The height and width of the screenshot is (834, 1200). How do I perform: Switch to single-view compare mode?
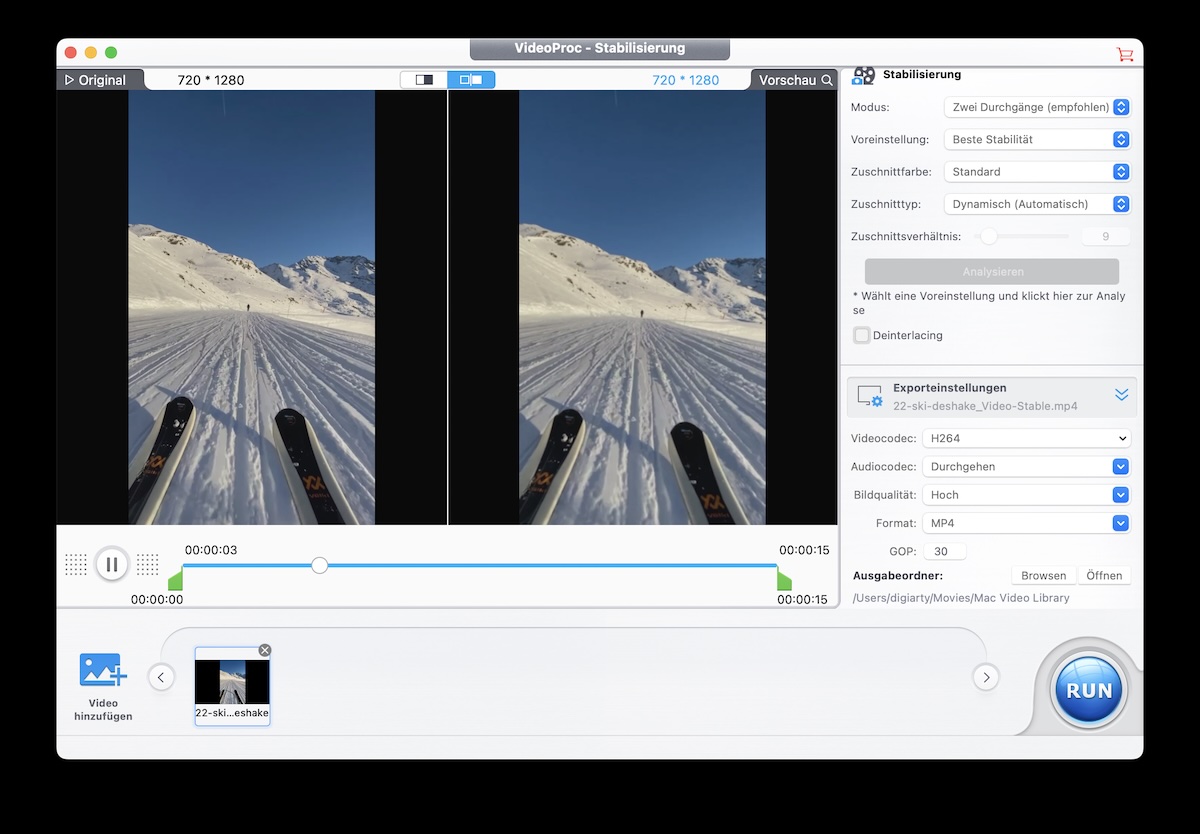pyautogui.click(x=424, y=80)
